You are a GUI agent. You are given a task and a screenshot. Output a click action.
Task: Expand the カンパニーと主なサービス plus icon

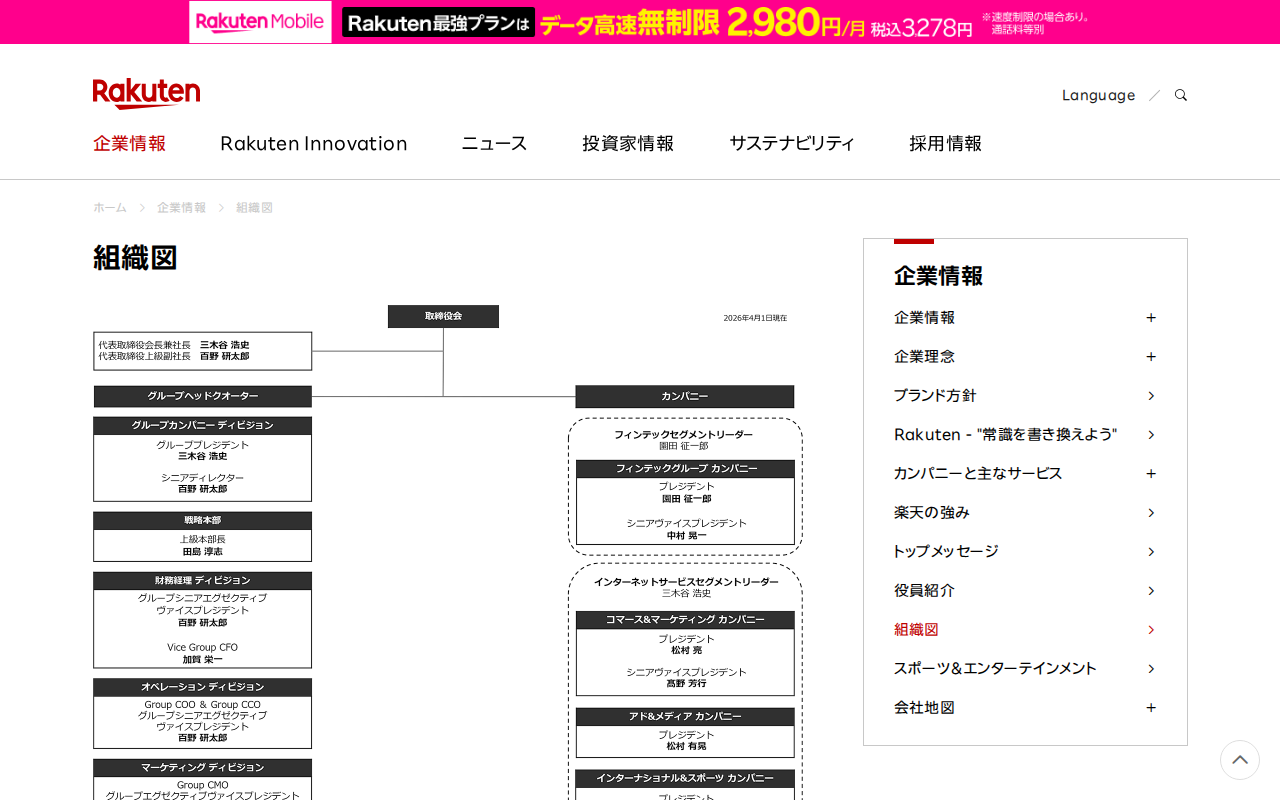click(1151, 474)
